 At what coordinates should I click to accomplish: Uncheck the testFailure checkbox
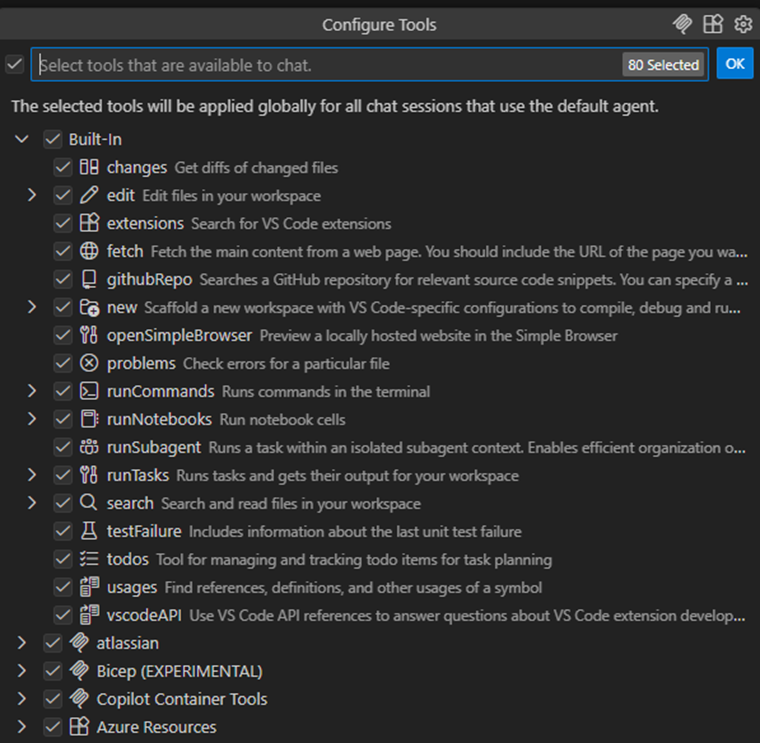click(x=63, y=531)
